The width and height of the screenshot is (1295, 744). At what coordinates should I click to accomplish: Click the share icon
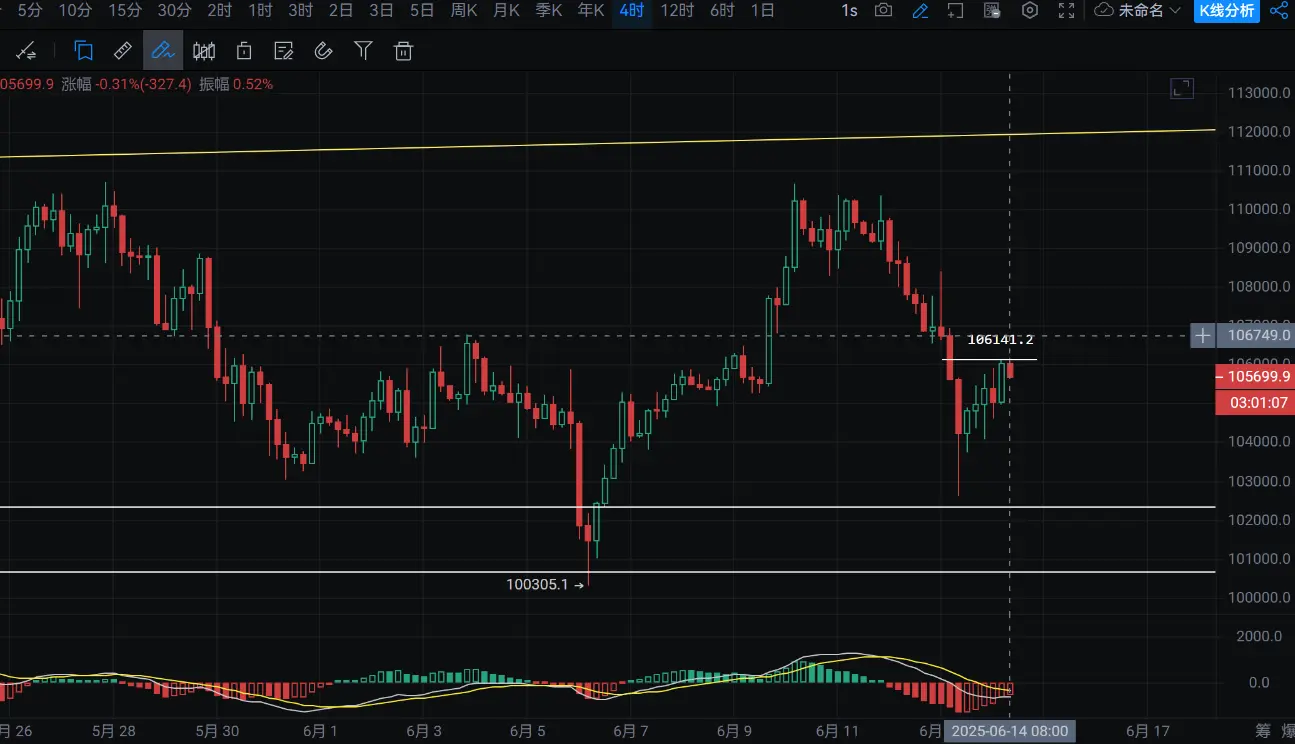pyautogui.click(x=1278, y=11)
